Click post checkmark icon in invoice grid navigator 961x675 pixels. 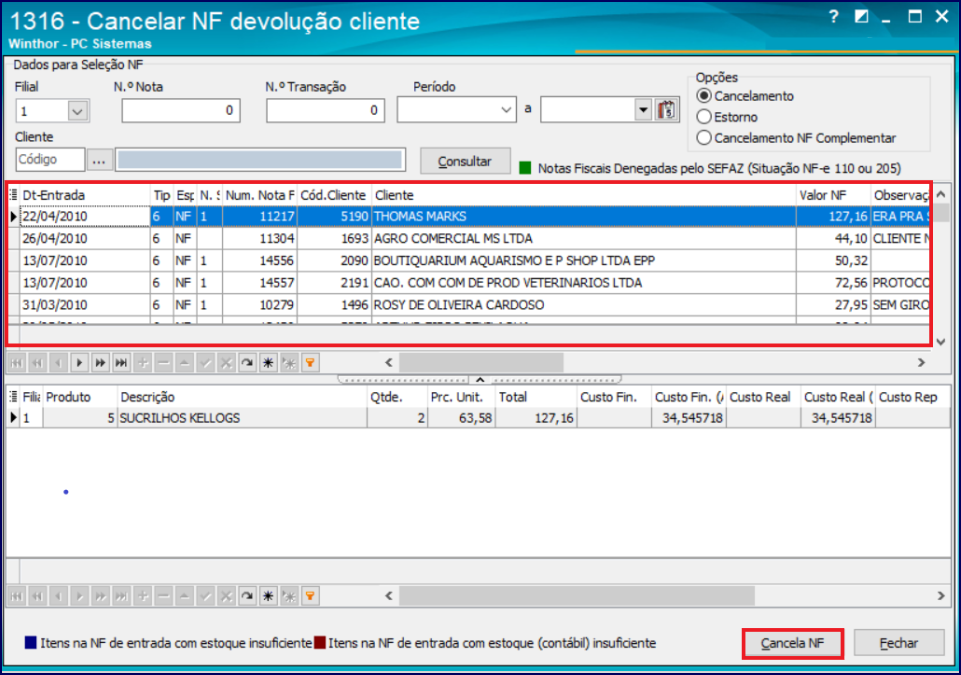pos(205,363)
